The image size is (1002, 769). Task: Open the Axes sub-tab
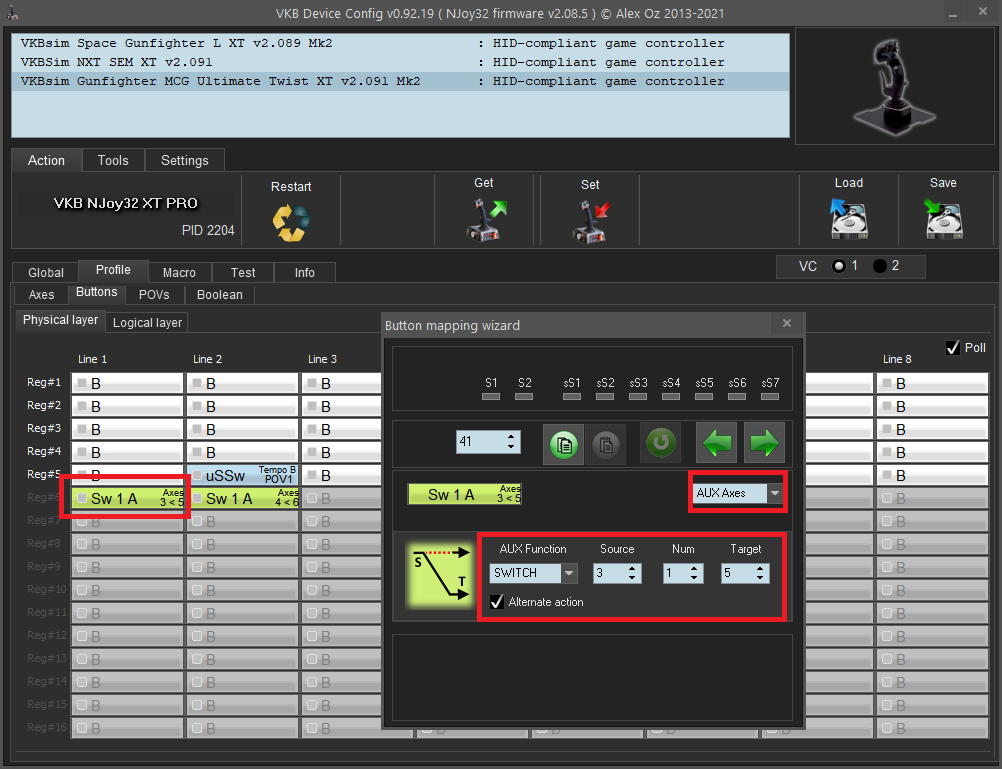tap(42, 295)
